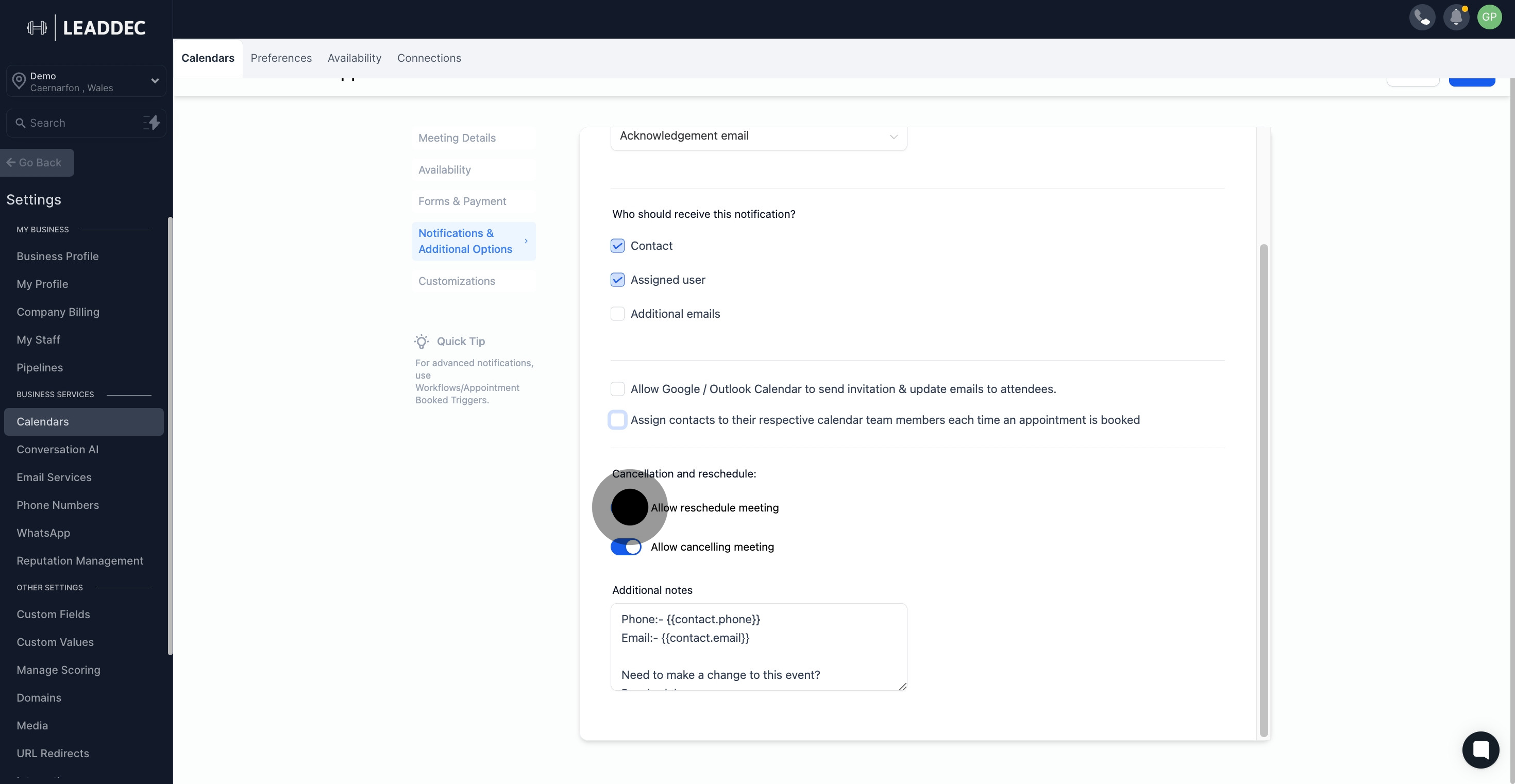Check the Additional emails checkbox
Screen dimensions: 1515x784
617,314
